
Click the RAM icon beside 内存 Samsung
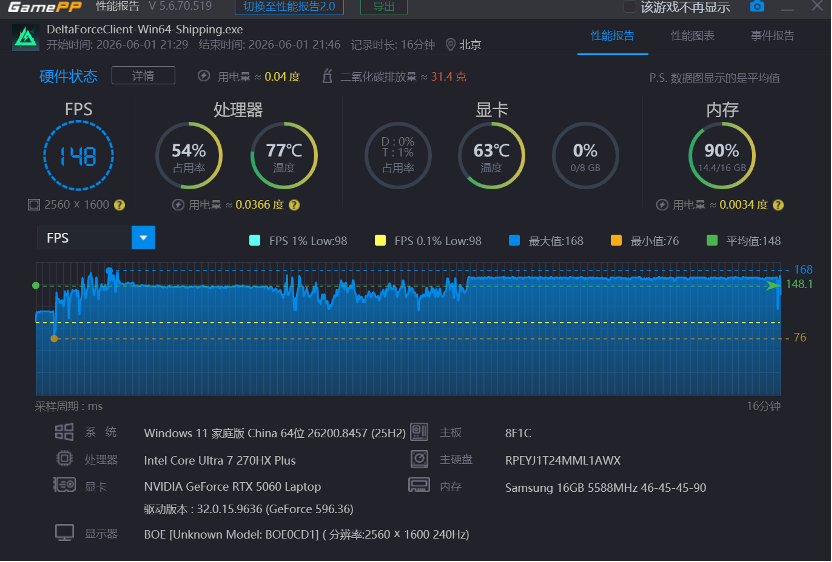[x=419, y=485]
